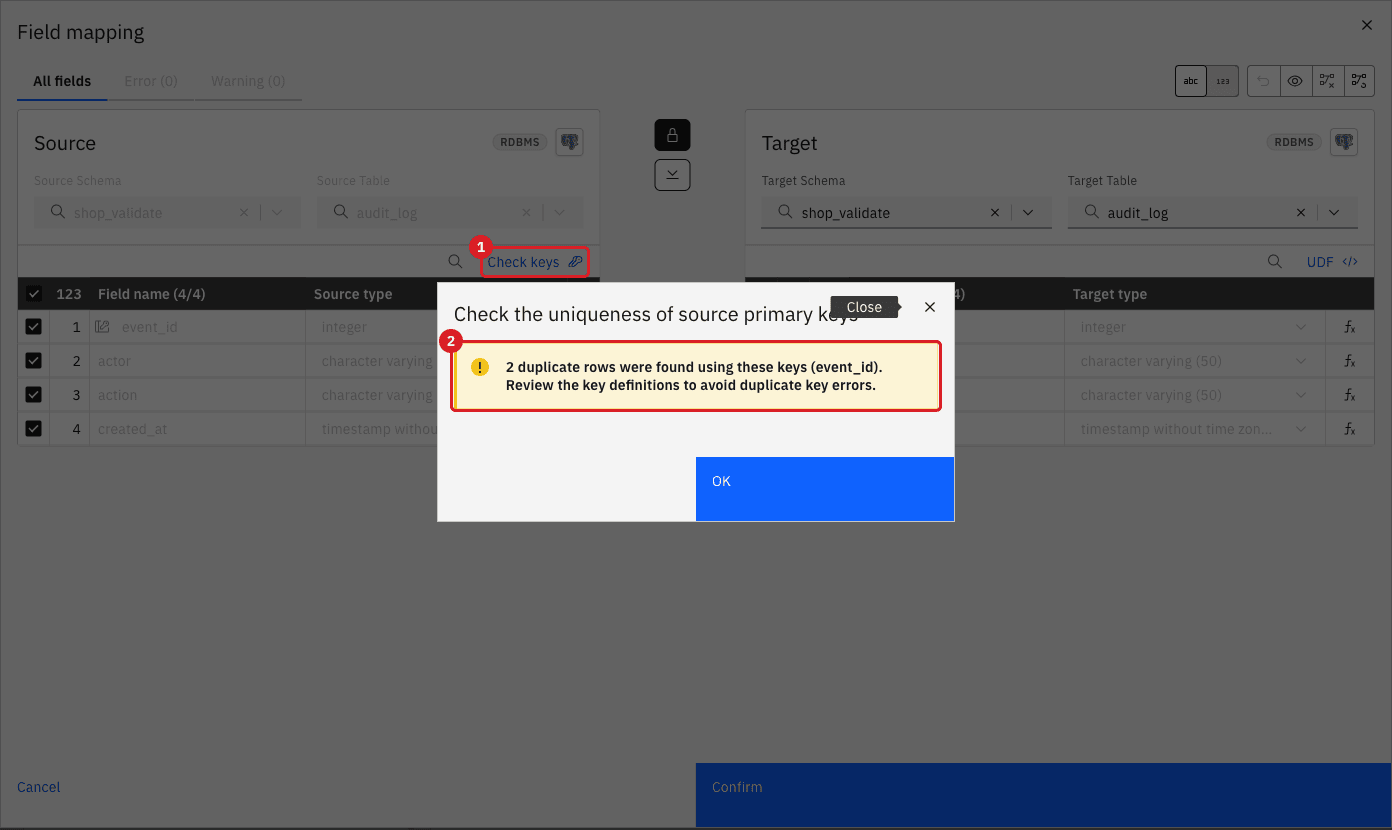Open the search icon in Target panel
The width and height of the screenshot is (1392, 830).
[1275, 262]
